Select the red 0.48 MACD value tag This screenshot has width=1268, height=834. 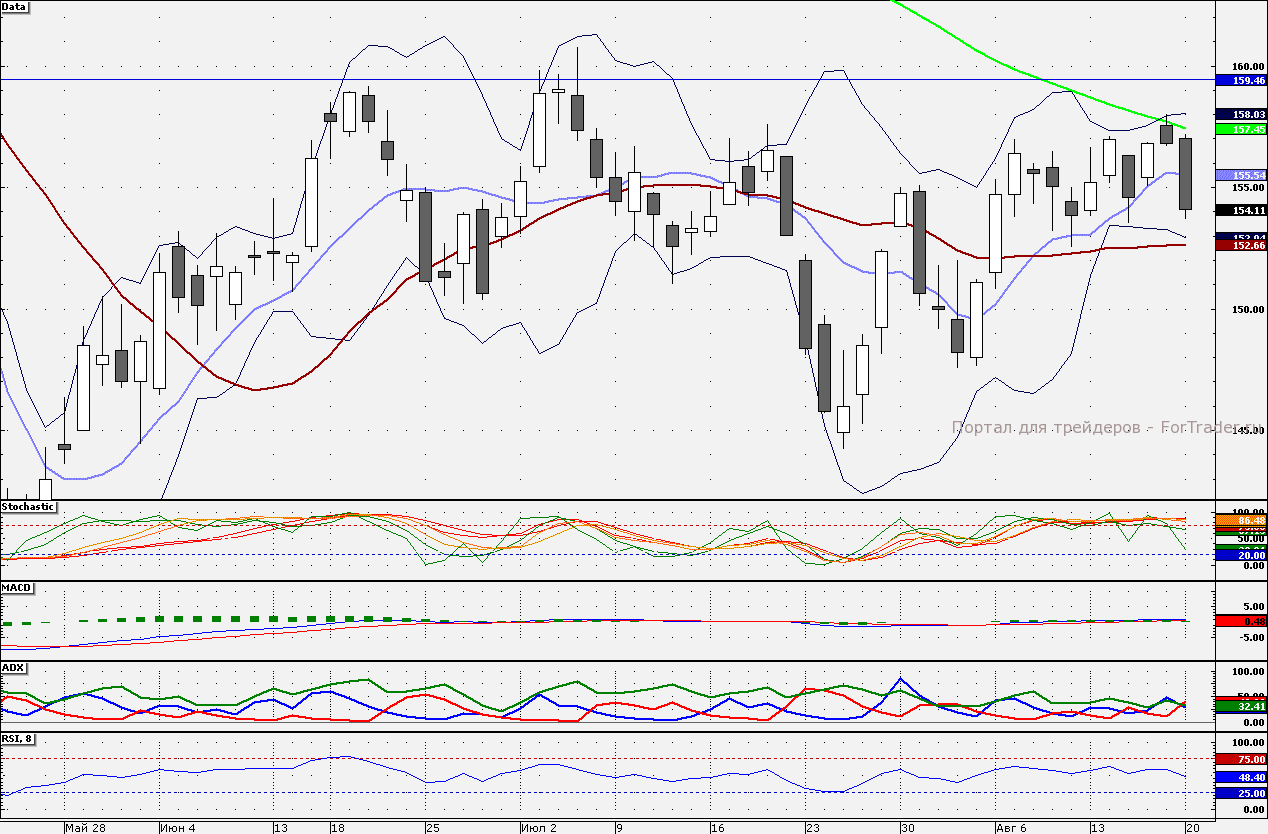(1240, 621)
